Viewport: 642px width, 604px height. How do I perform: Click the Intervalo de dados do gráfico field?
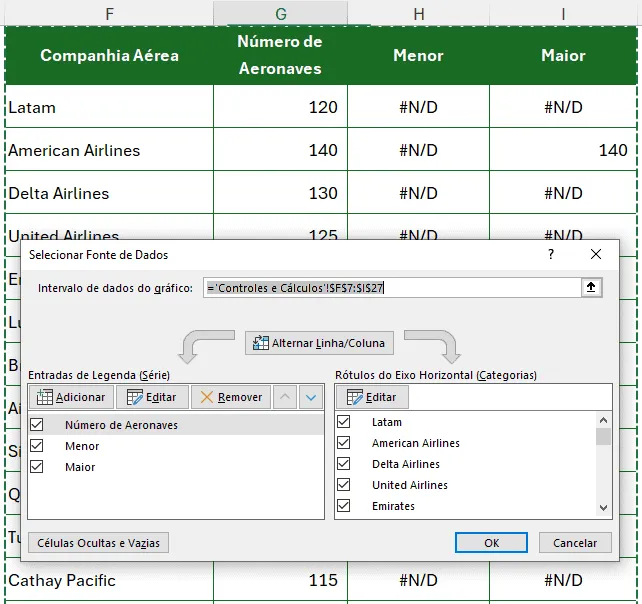(x=392, y=287)
